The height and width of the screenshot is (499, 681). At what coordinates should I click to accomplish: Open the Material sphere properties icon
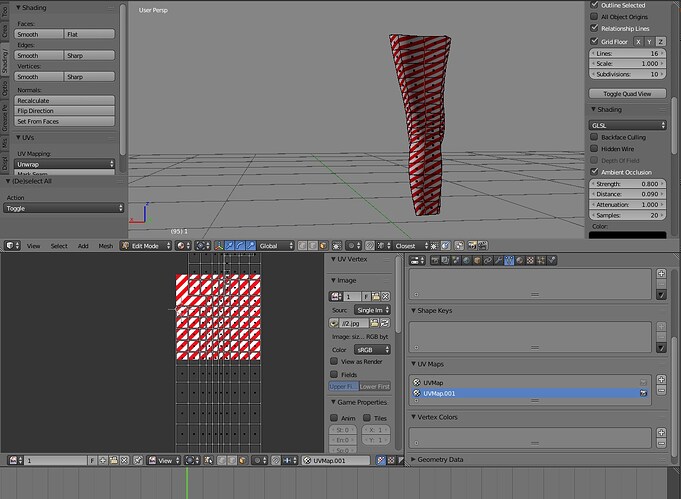coord(520,261)
